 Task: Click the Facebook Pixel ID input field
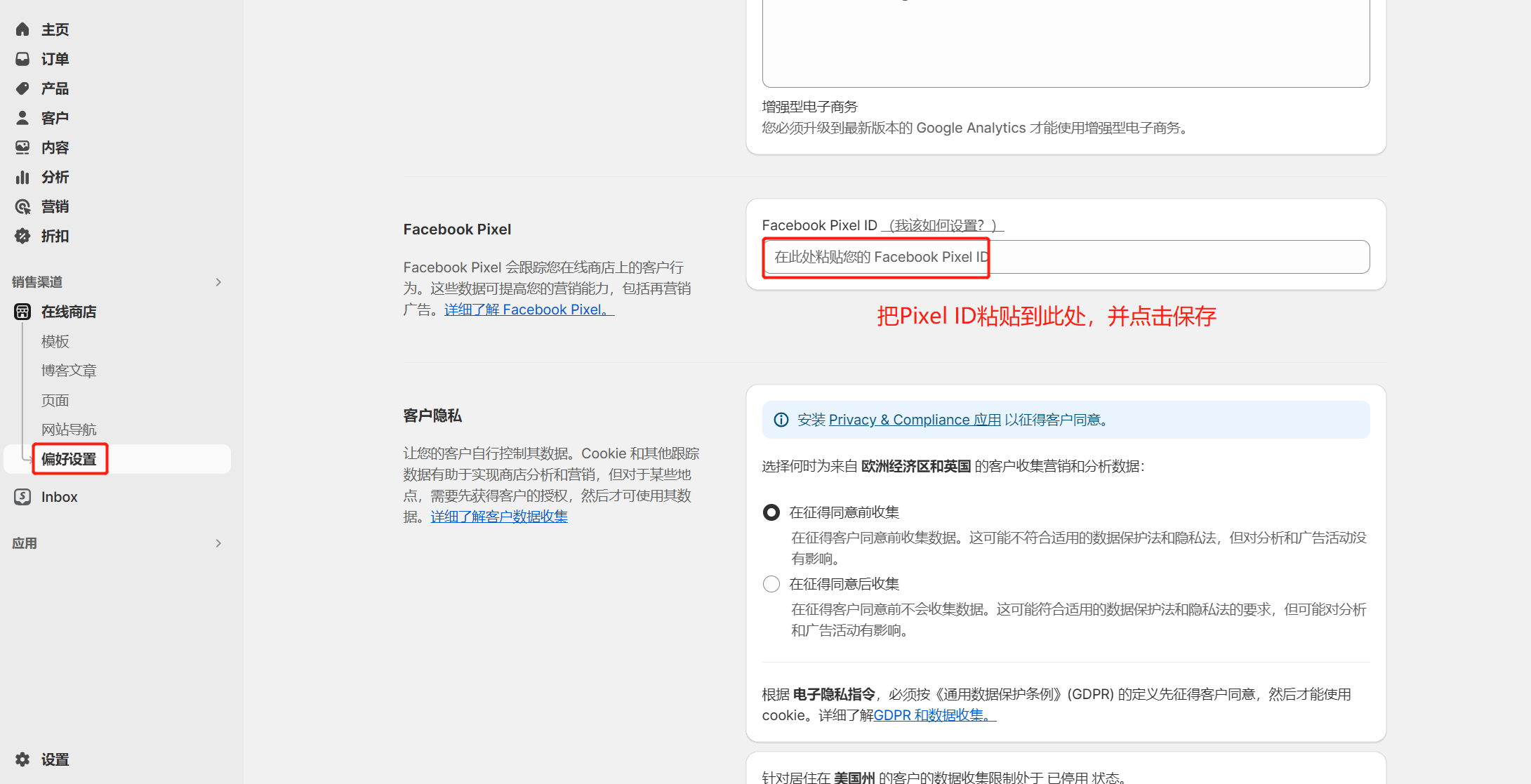point(1066,257)
